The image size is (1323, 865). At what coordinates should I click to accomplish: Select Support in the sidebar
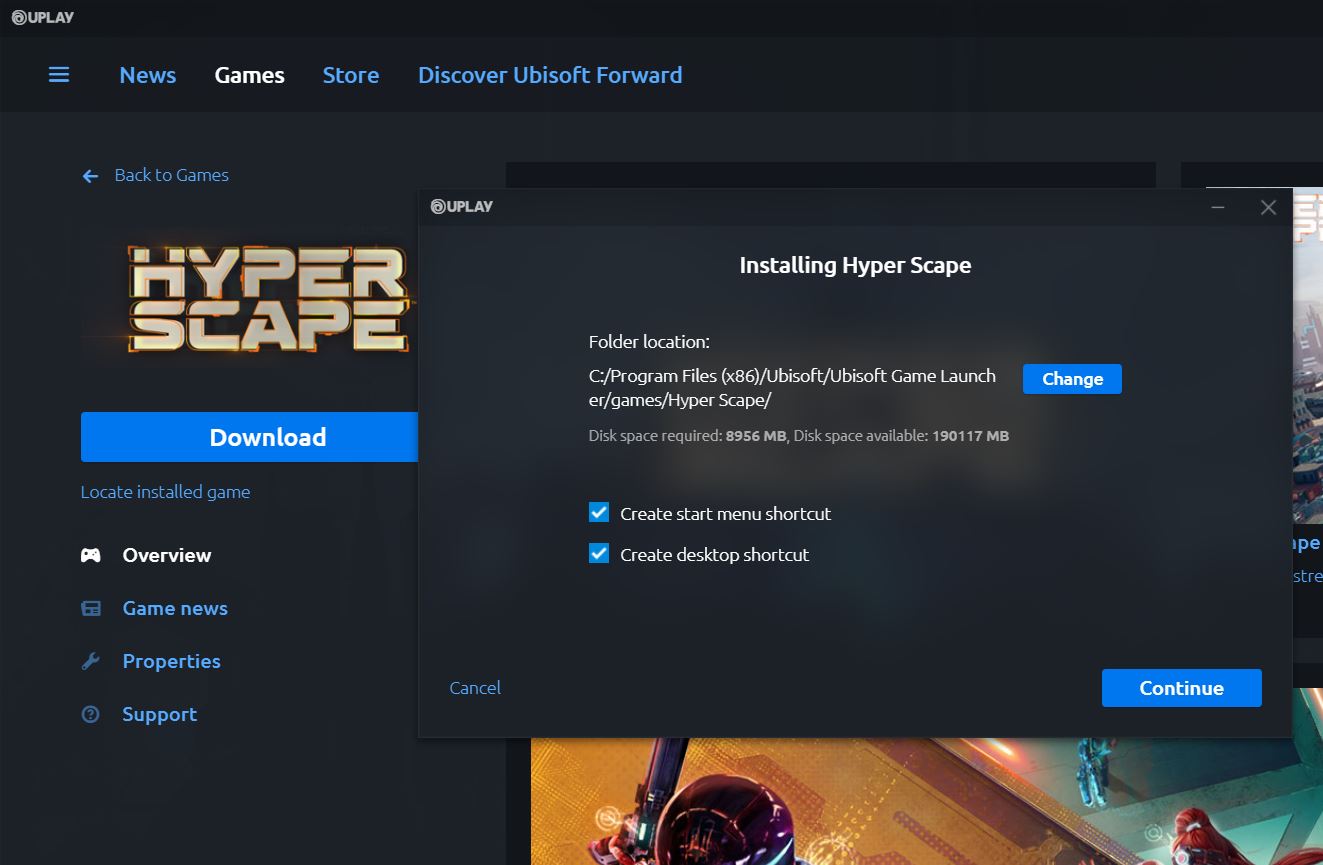coord(160,714)
